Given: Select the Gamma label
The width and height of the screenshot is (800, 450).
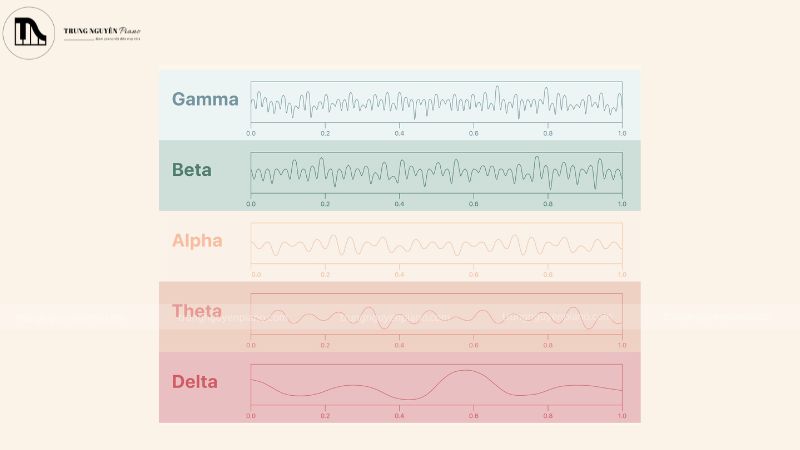Looking at the screenshot, I should tap(205, 100).
